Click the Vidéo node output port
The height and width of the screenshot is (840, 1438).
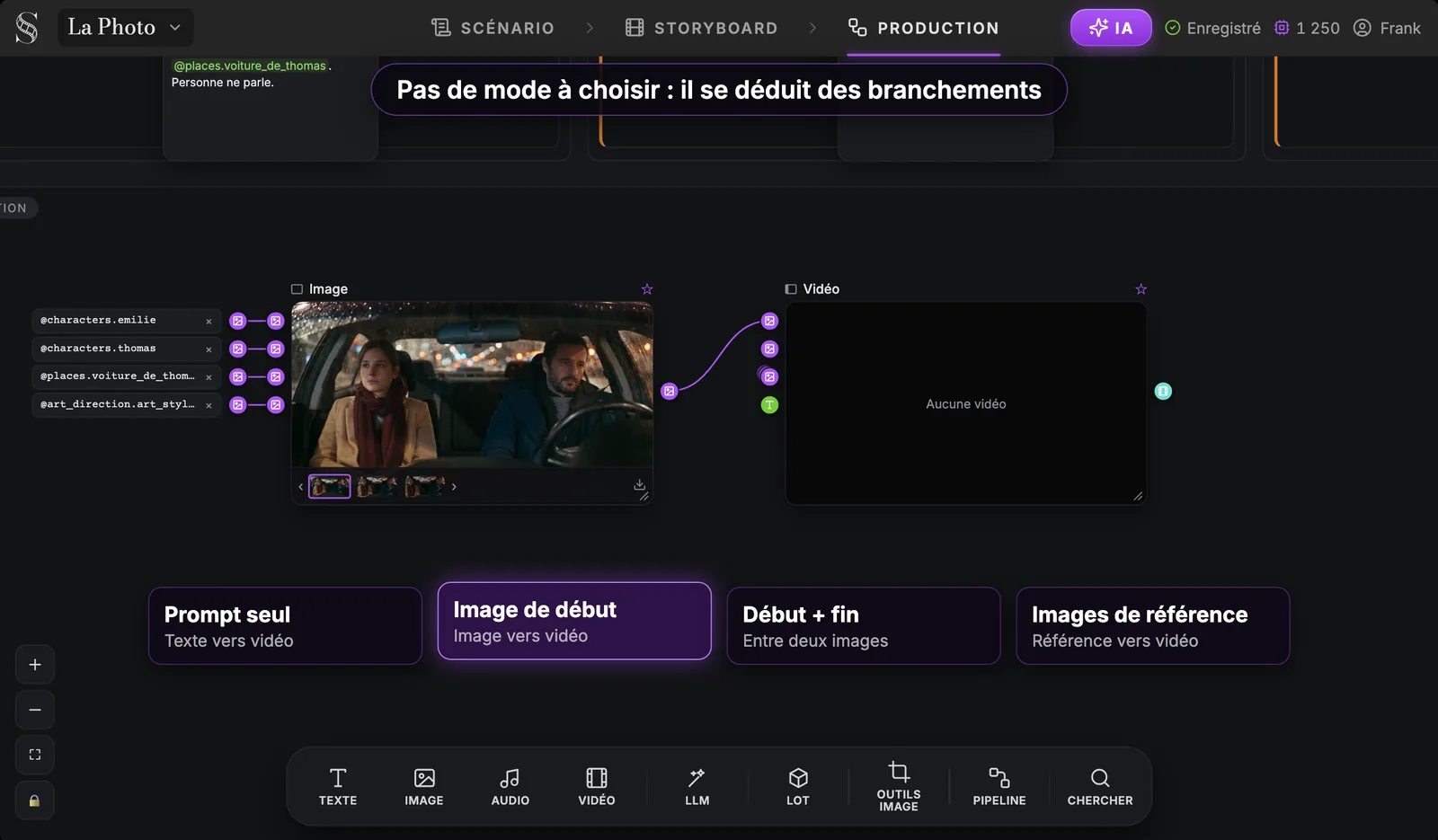click(x=1163, y=392)
